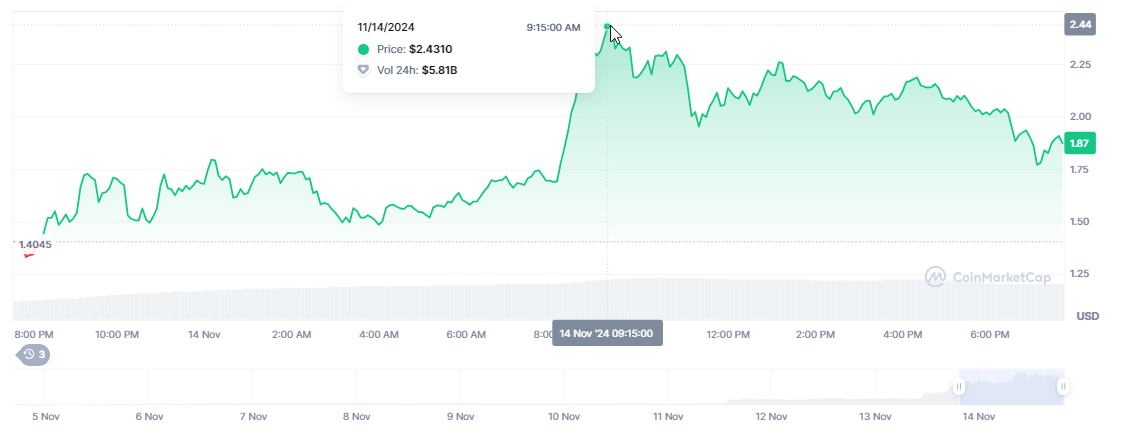Click the 10 Nov date in navigator
1123x435 pixels.
tap(564, 416)
